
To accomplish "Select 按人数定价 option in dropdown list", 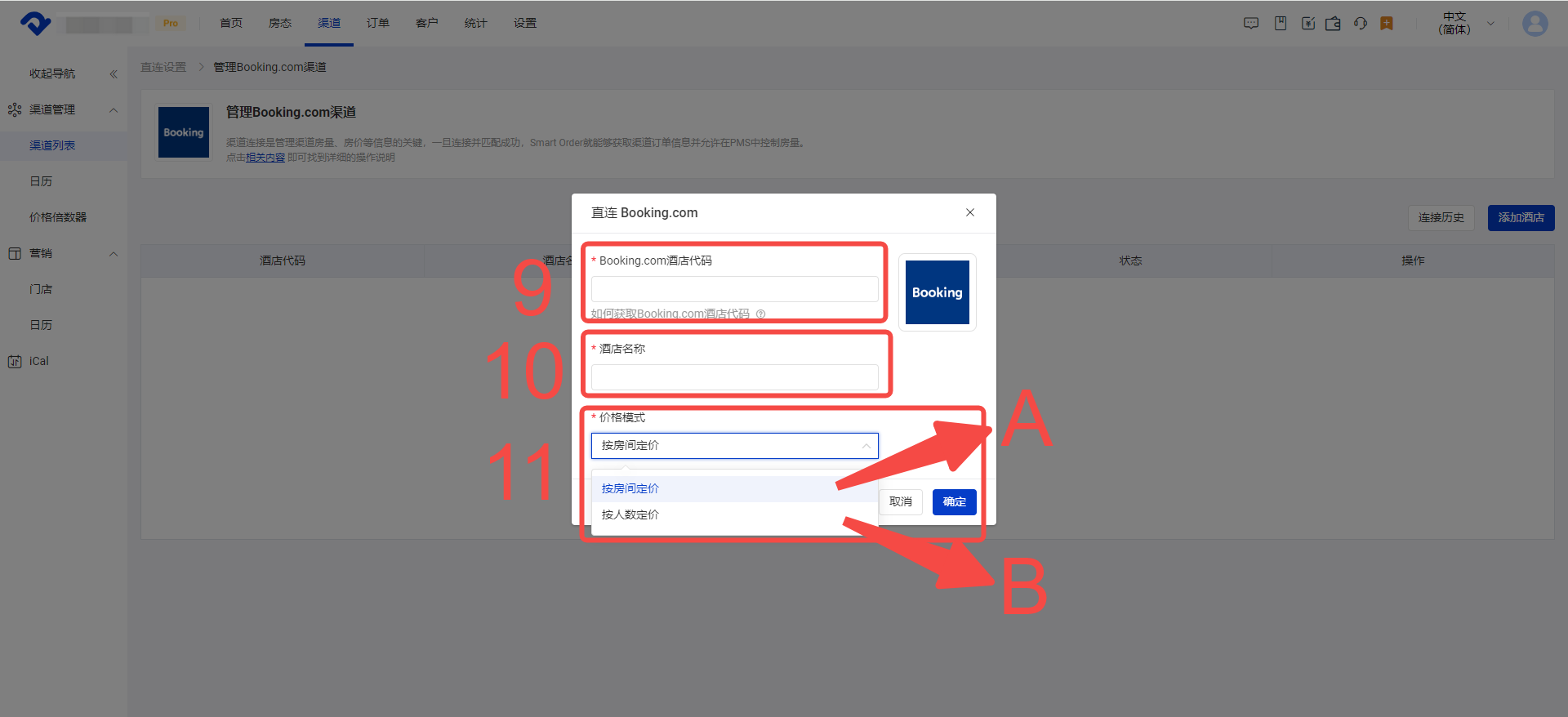I will (735, 514).
